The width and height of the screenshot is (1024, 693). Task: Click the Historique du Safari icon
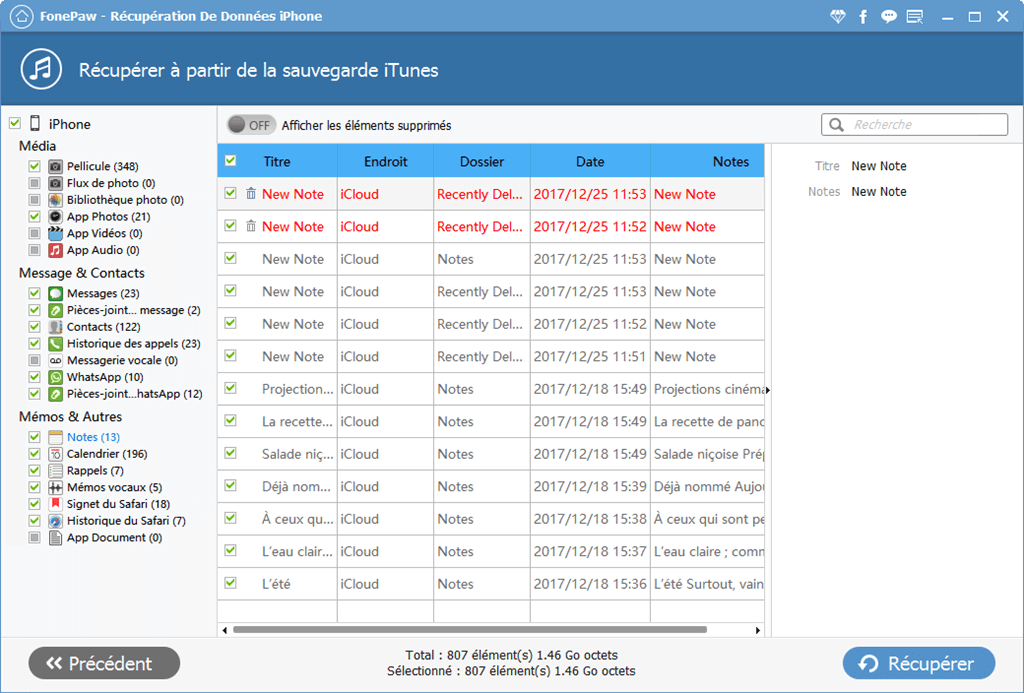tap(56, 521)
